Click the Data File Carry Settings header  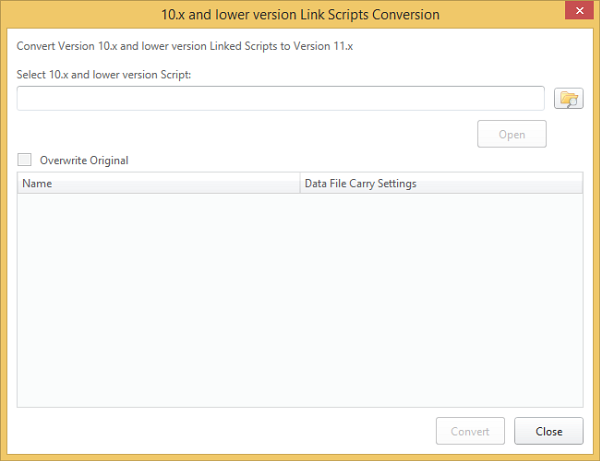click(x=360, y=184)
